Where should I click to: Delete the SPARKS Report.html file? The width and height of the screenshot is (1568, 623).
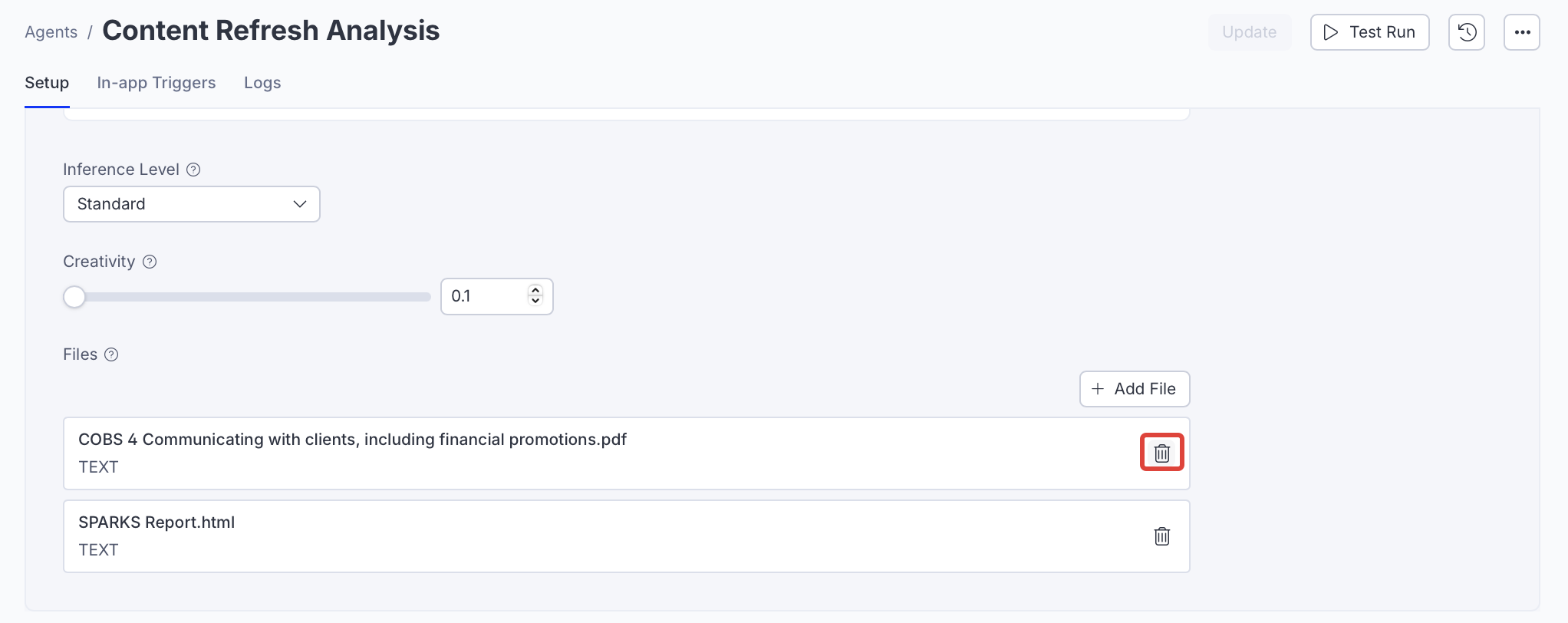point(1162,536)
